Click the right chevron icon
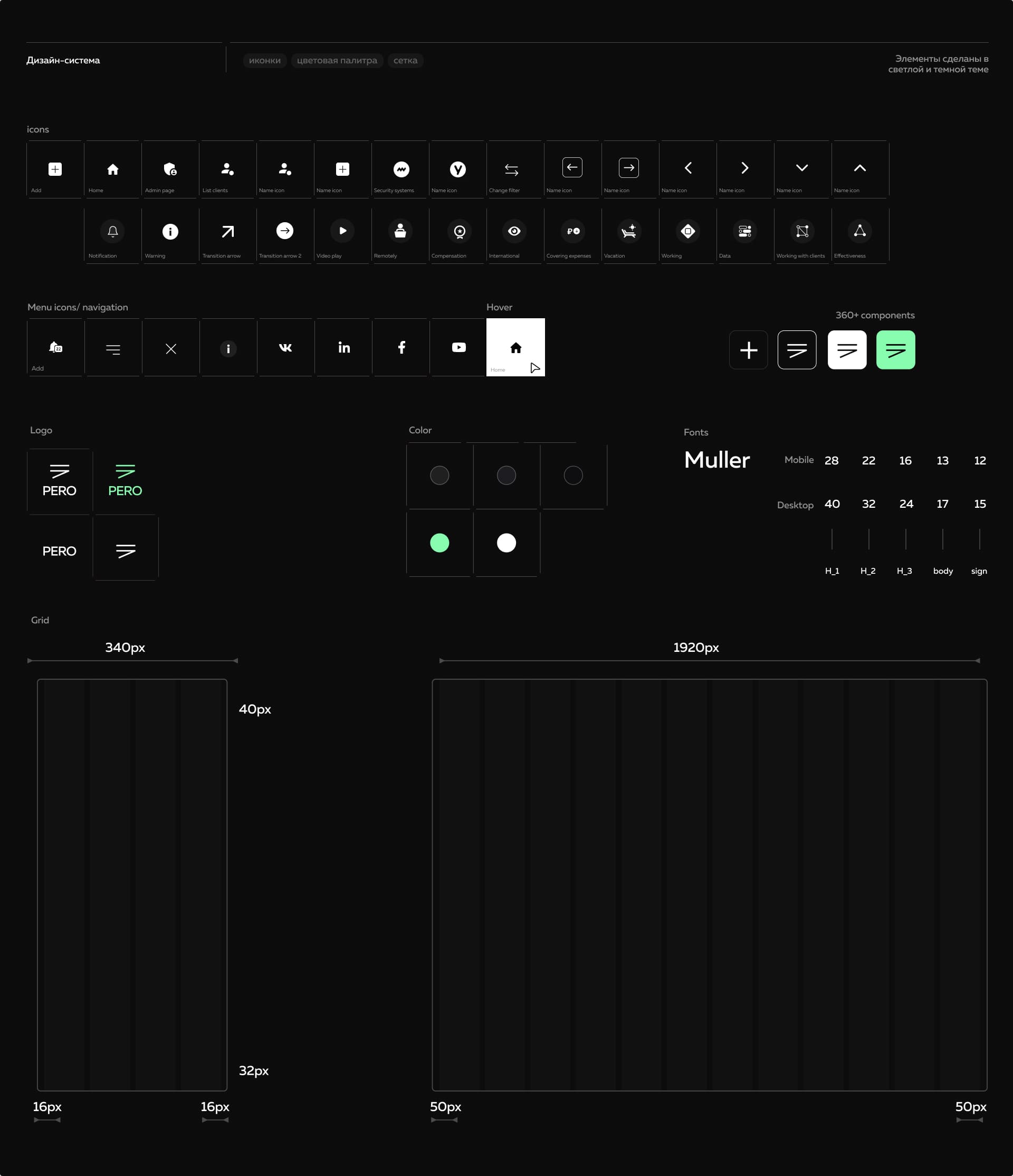 [745, 168]
